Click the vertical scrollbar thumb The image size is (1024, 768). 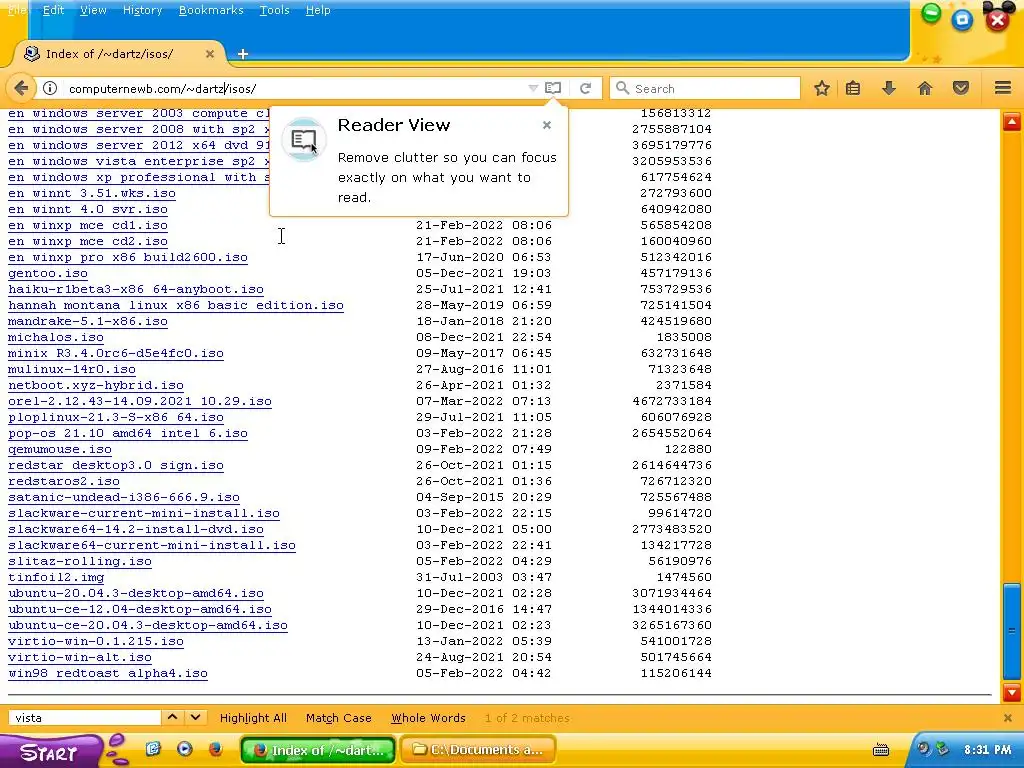click(1012, 631)
